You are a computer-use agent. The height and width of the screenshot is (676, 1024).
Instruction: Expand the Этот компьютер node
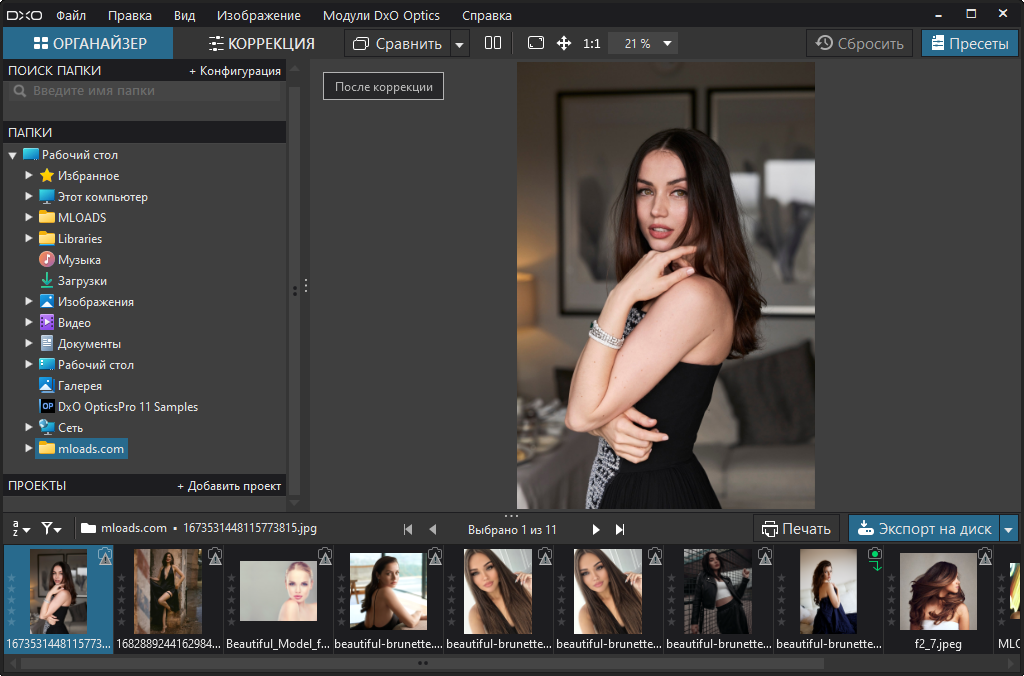(29, 196)
